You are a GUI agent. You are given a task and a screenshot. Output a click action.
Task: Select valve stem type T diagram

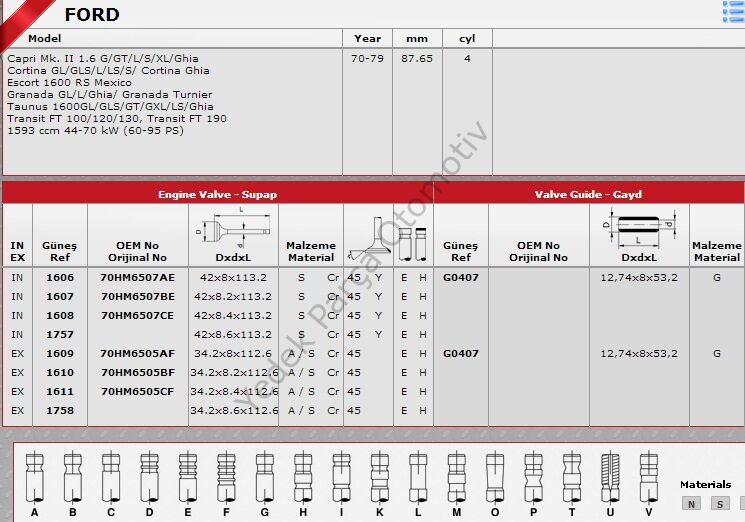572,478
